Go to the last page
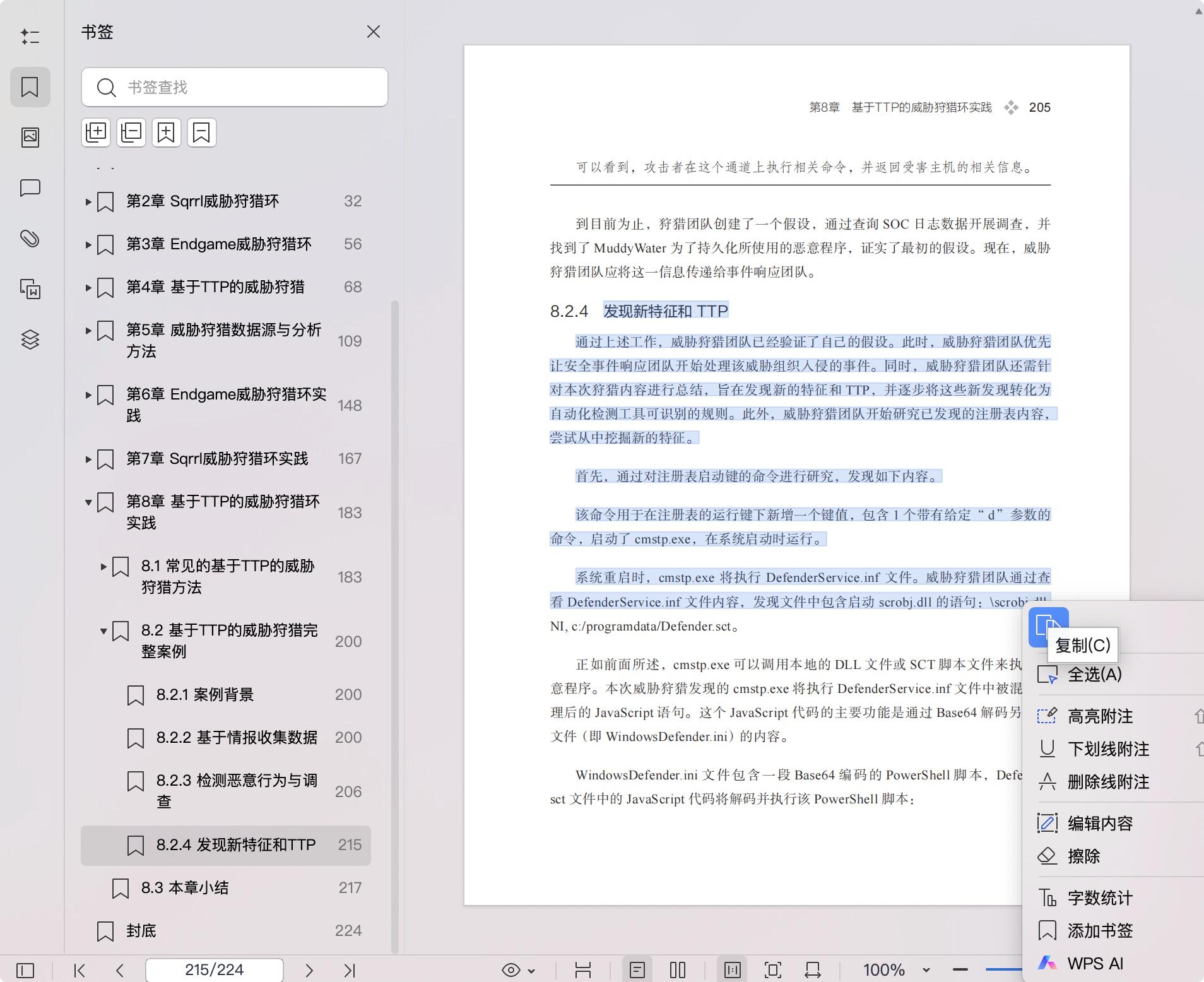Screen dimensions: 1204x982 [x=350, y=970]
